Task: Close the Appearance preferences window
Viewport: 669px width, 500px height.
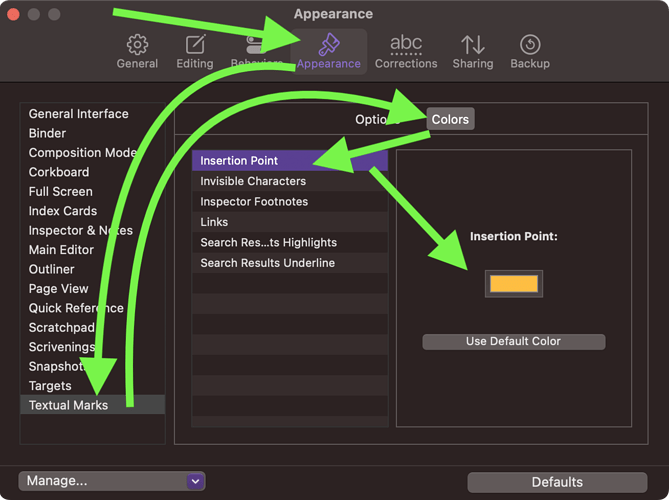Action: point(13,14)
